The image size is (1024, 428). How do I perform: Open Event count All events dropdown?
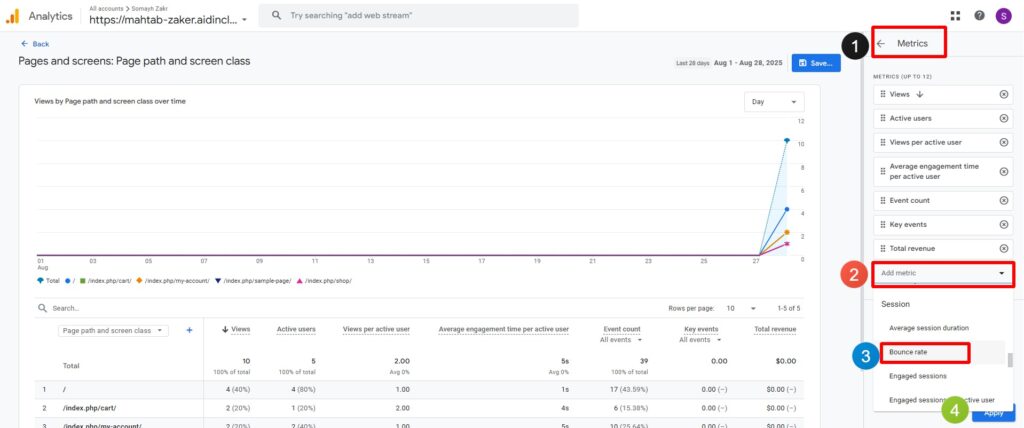[x=621, y=340]
